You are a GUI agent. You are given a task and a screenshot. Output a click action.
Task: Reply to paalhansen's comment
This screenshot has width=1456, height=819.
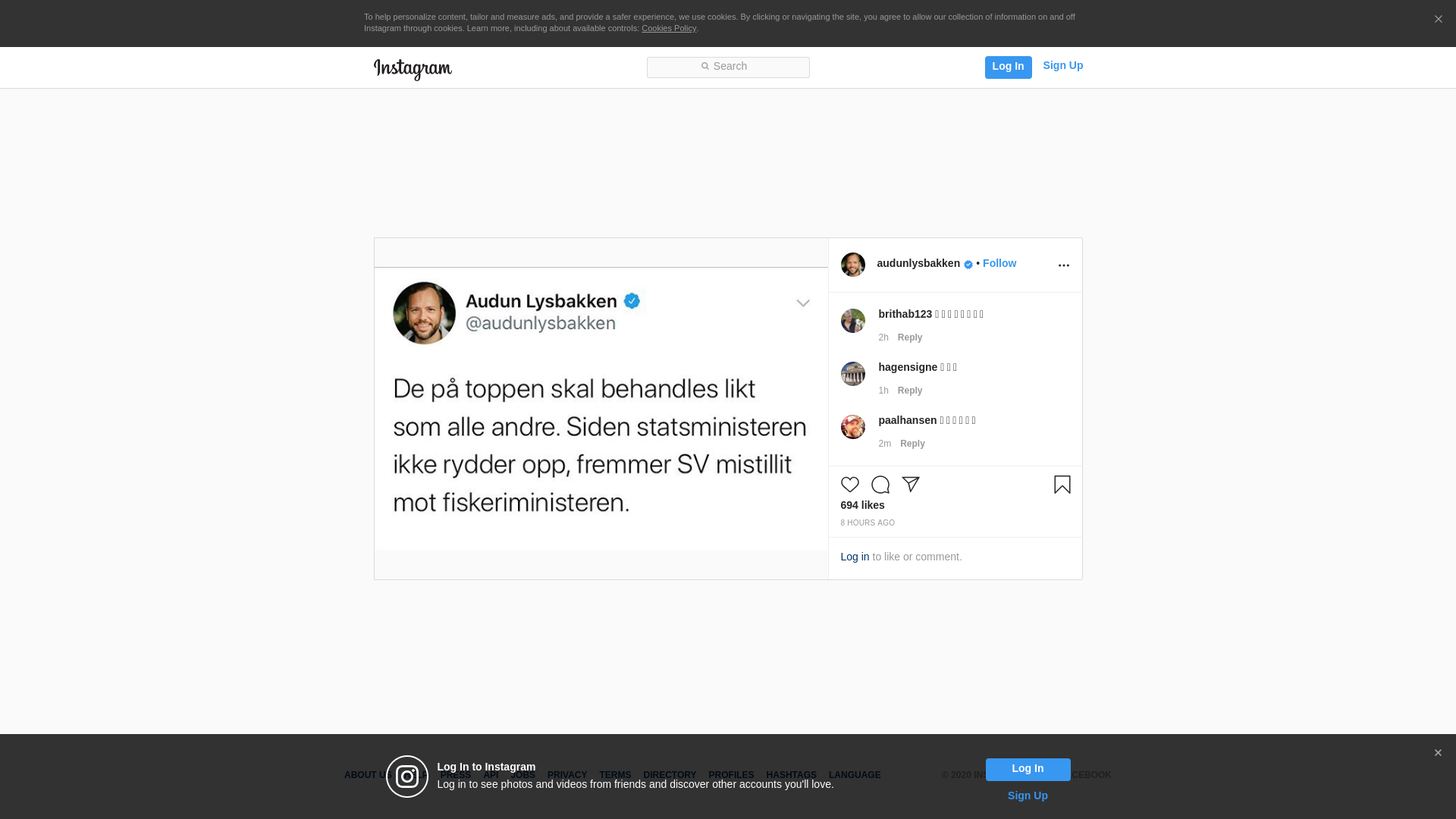pos(912,444)
